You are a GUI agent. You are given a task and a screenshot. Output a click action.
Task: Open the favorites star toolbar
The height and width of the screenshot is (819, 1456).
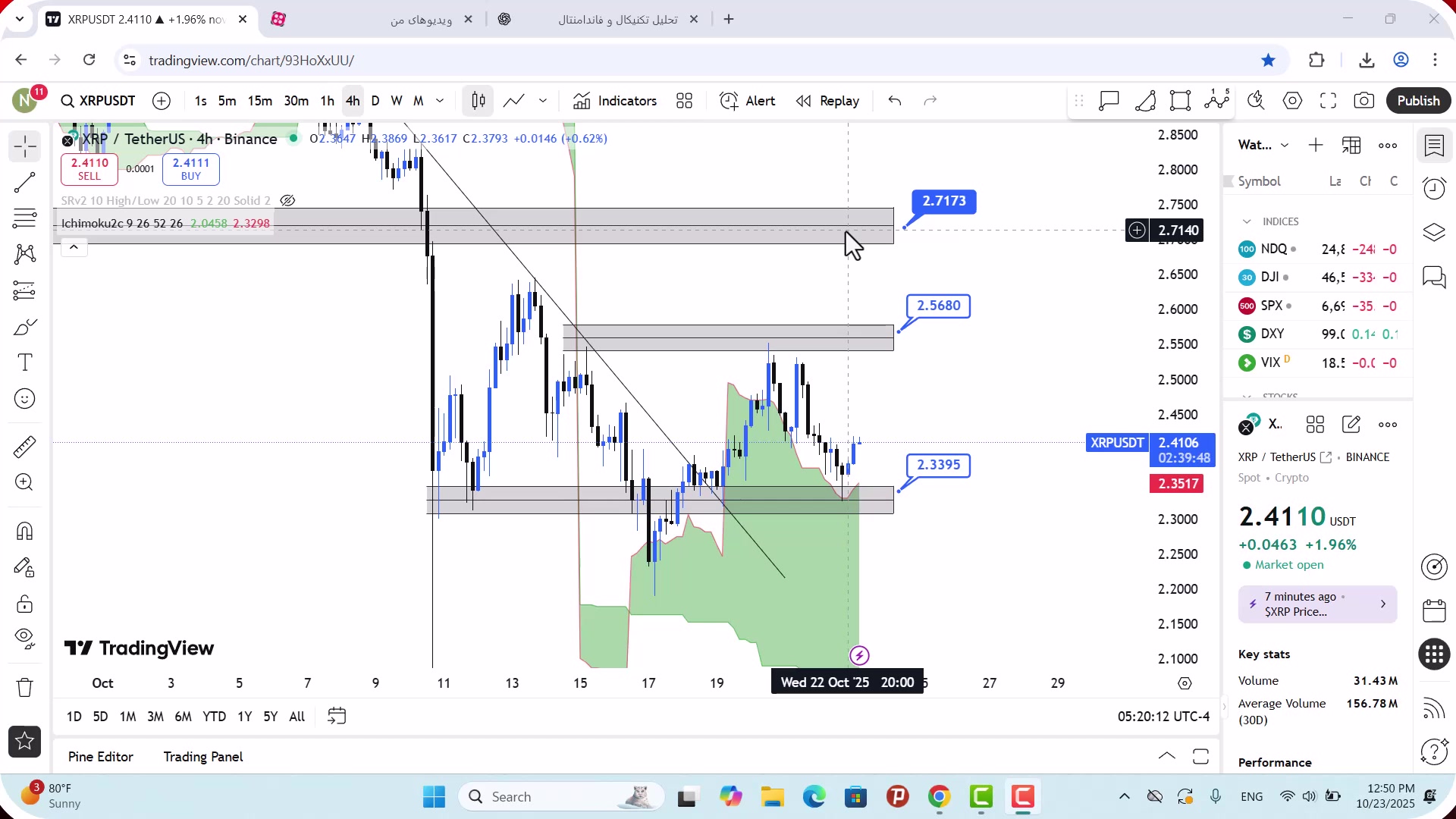(x=25, y=742)
